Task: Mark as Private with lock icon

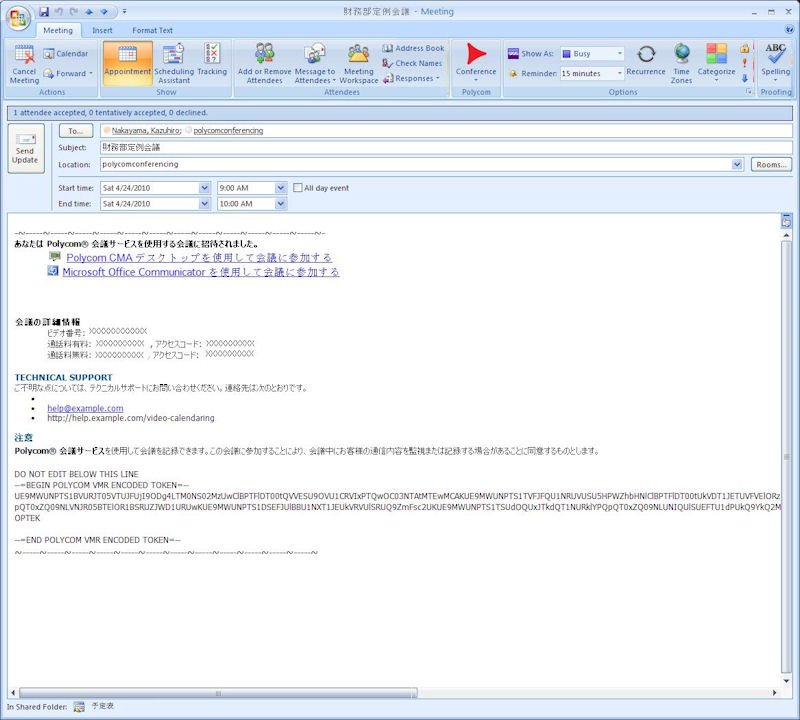Action: (x=745, y=48)
